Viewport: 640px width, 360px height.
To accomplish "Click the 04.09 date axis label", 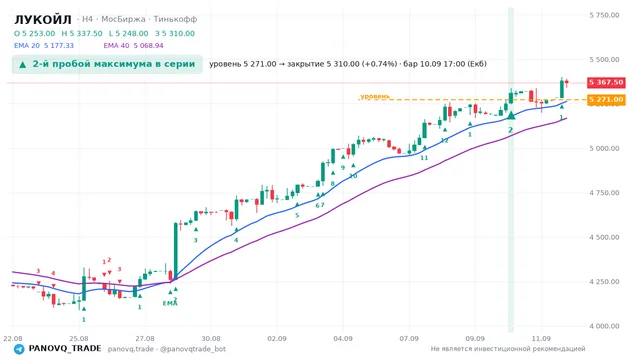I will tap(343, 339).
